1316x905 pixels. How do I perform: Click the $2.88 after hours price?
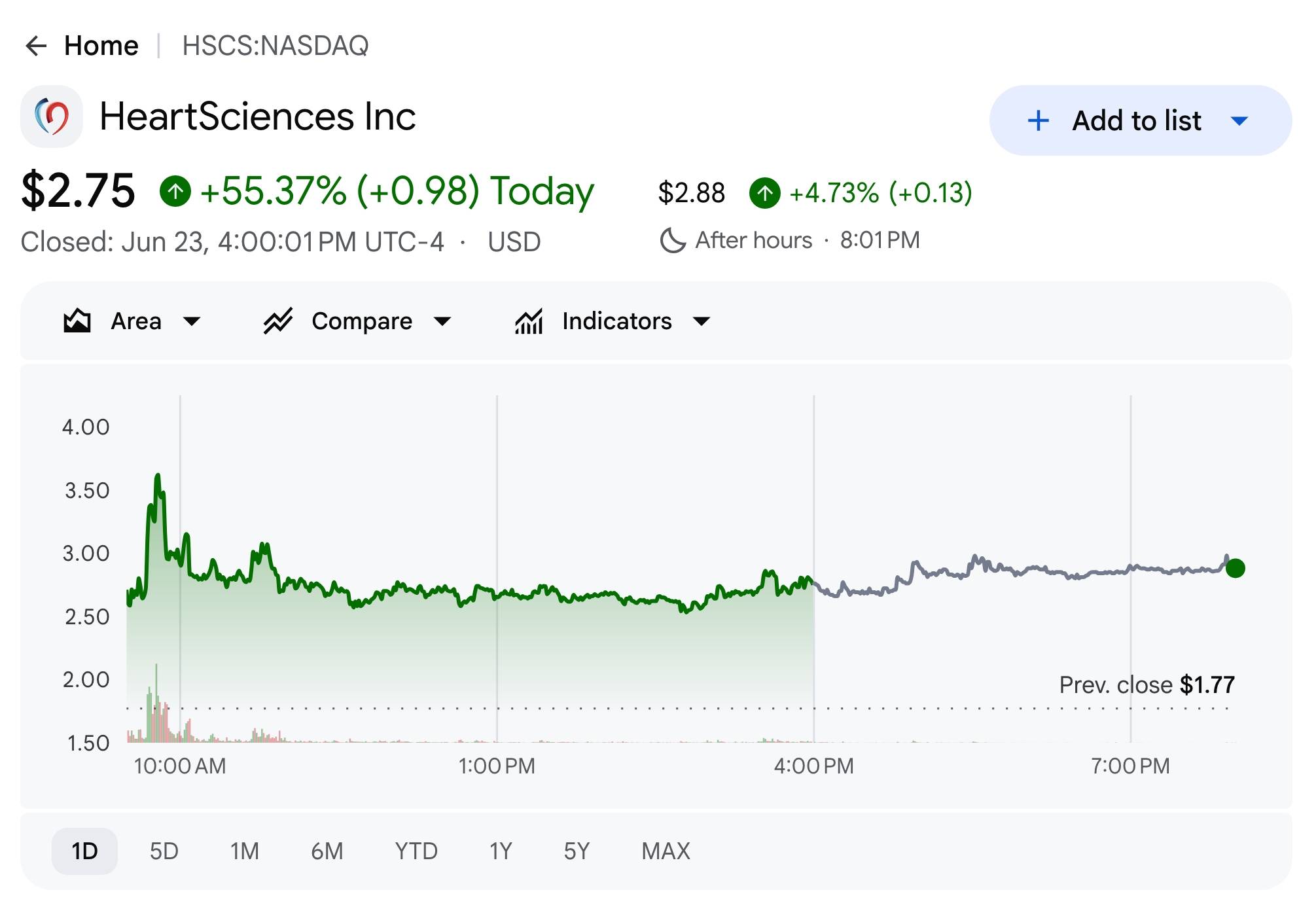[692, 193]
